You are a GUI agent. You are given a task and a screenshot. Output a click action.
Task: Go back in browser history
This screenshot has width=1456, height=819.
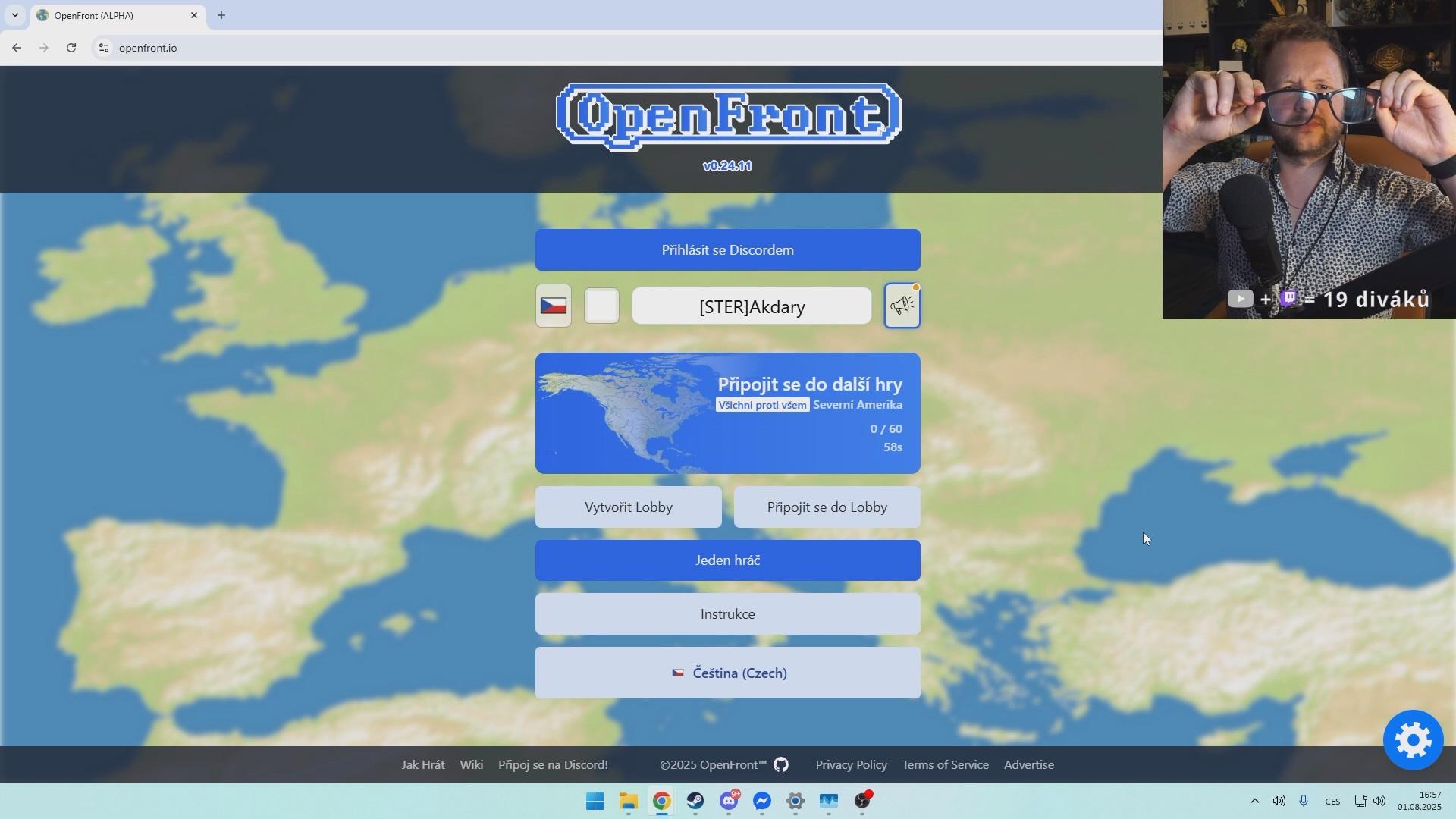click(x=17, y=48)
